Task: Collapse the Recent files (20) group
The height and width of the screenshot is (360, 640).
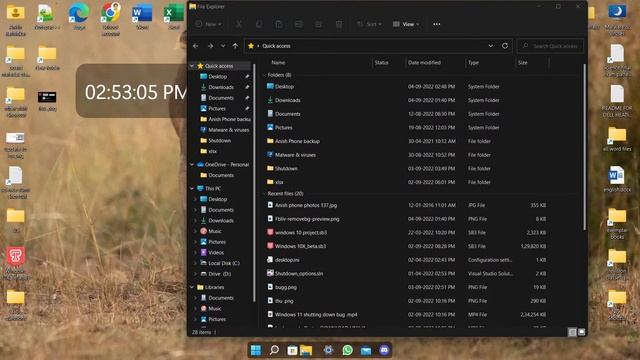Action: click(264, 193)
